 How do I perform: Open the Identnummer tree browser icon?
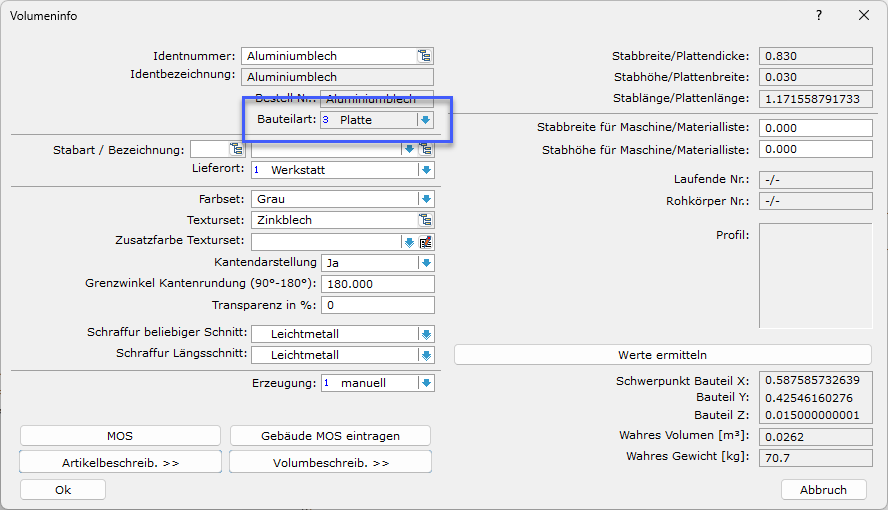click(425, 56)
